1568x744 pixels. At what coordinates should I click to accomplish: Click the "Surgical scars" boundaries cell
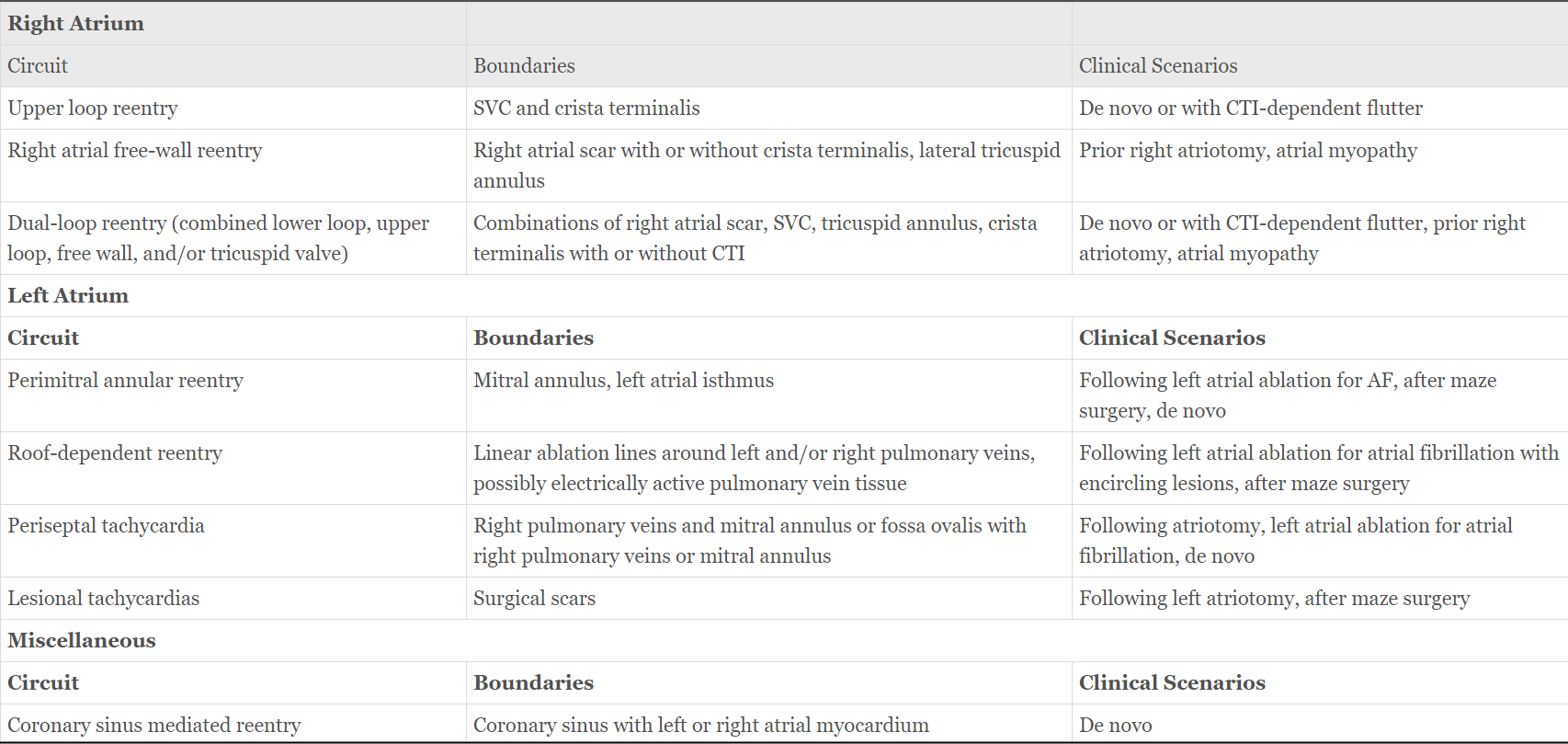click(534, 598)
